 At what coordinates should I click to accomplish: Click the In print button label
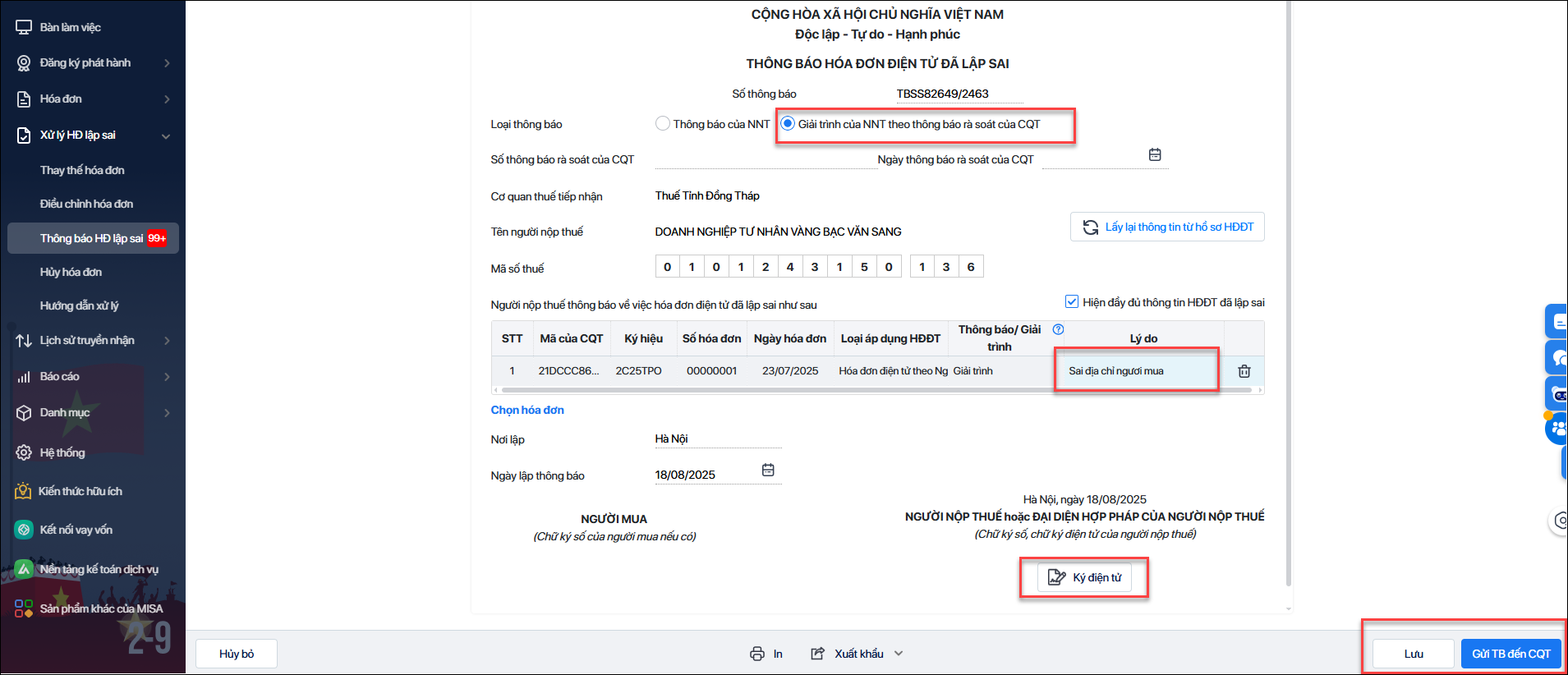tap(778, 654)
